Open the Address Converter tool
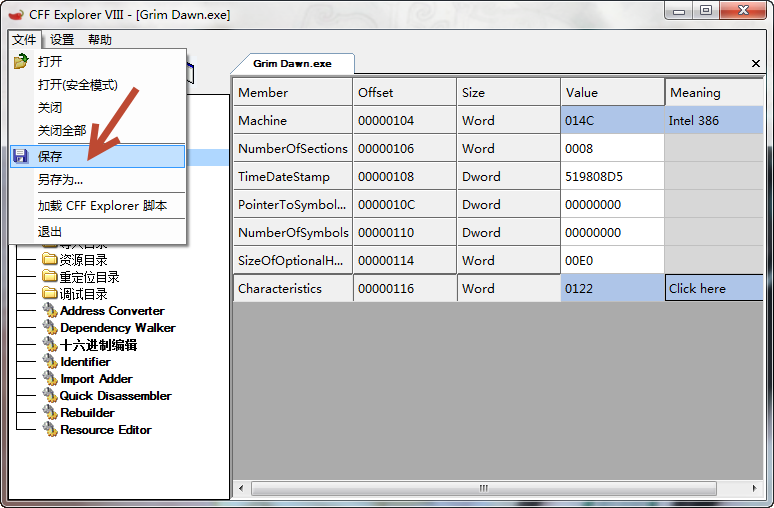774x508 pixels. [111, 311]
